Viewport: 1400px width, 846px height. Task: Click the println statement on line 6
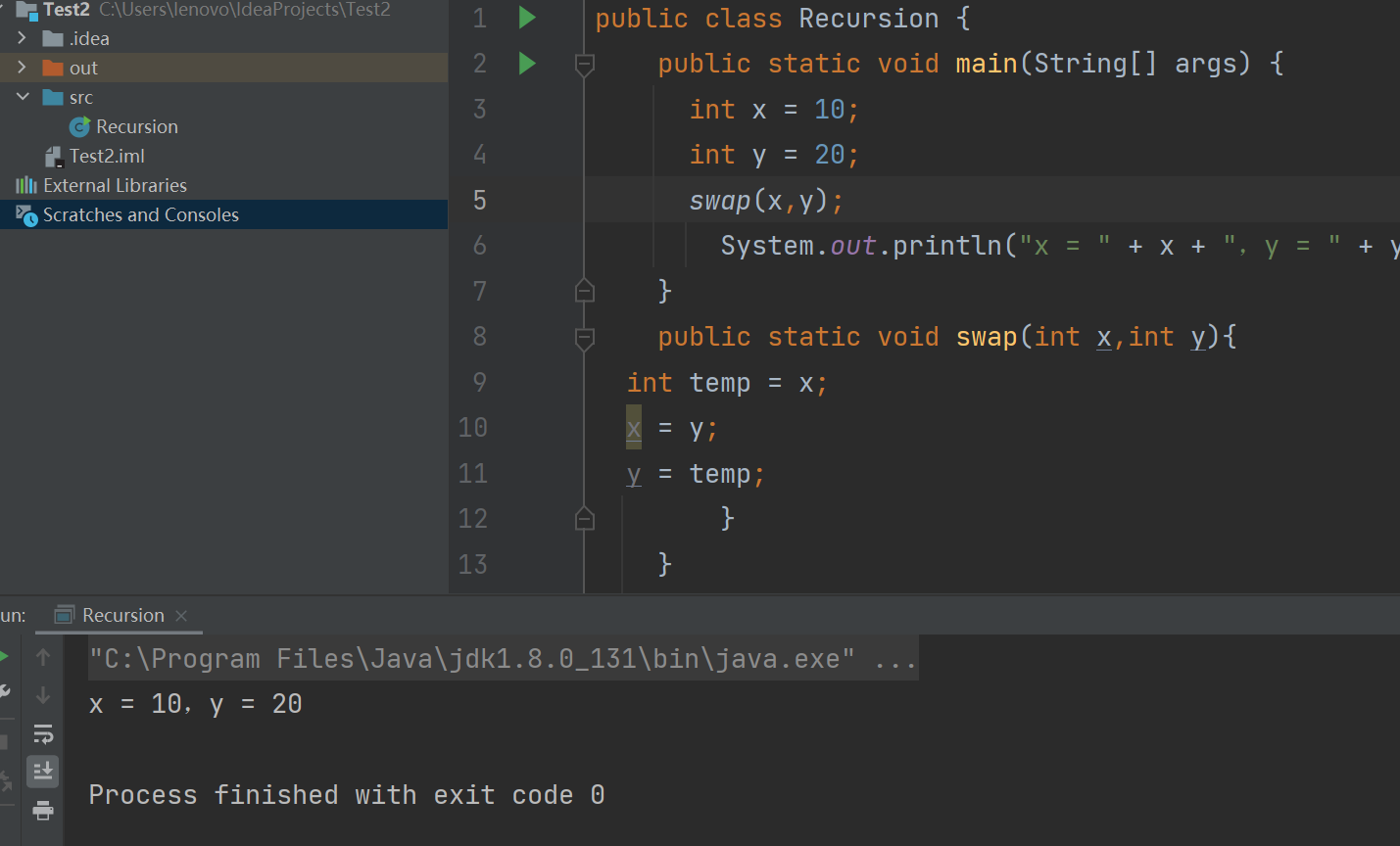click(1060, 246)
